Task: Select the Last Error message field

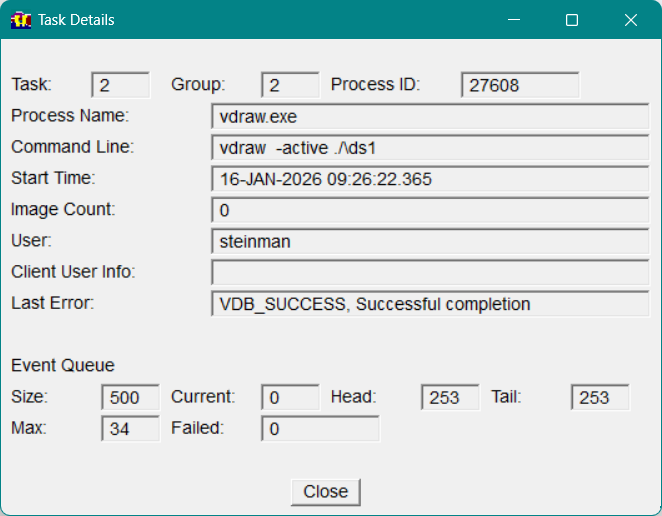Action: pos(430,303)
